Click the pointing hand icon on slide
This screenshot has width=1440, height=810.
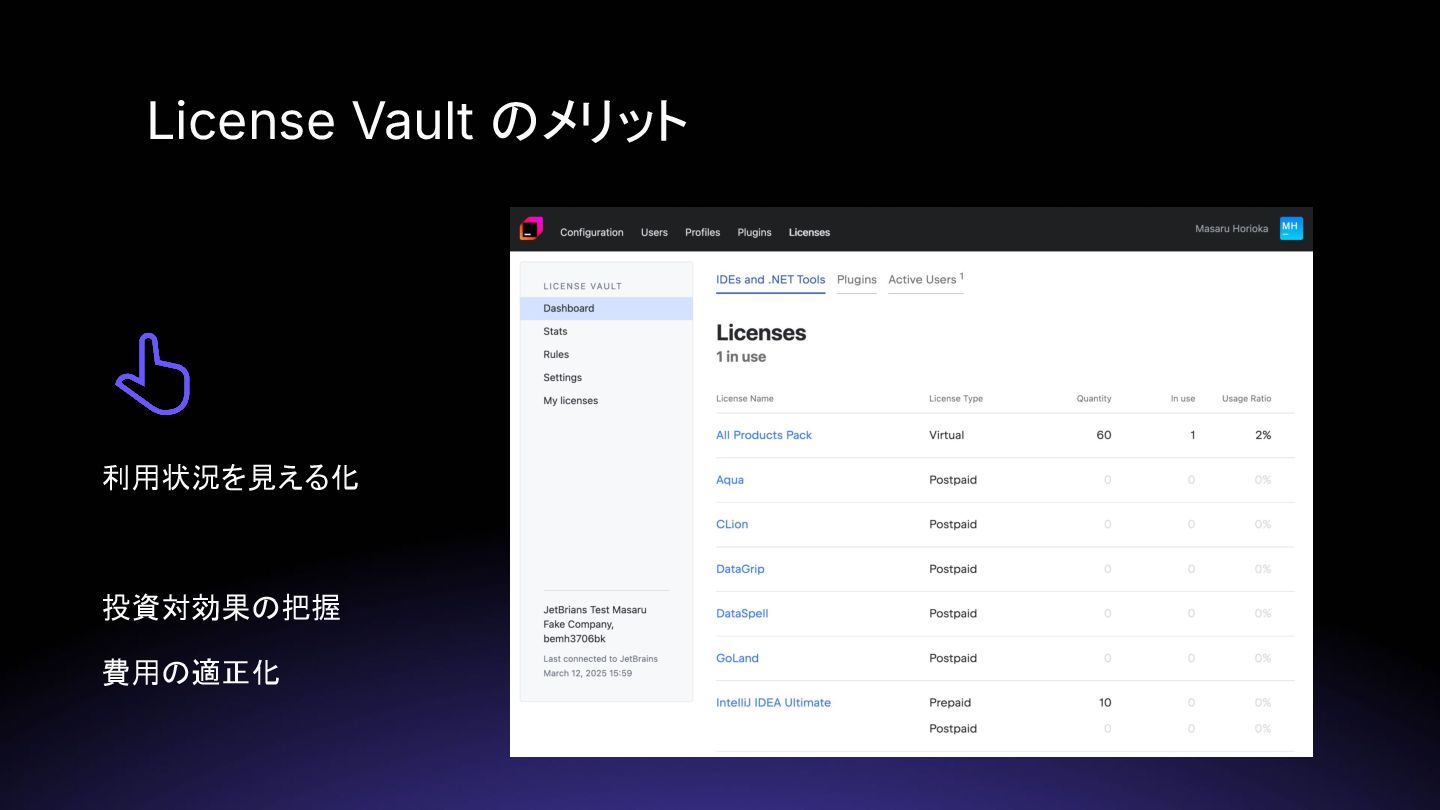tap(154, 373)
